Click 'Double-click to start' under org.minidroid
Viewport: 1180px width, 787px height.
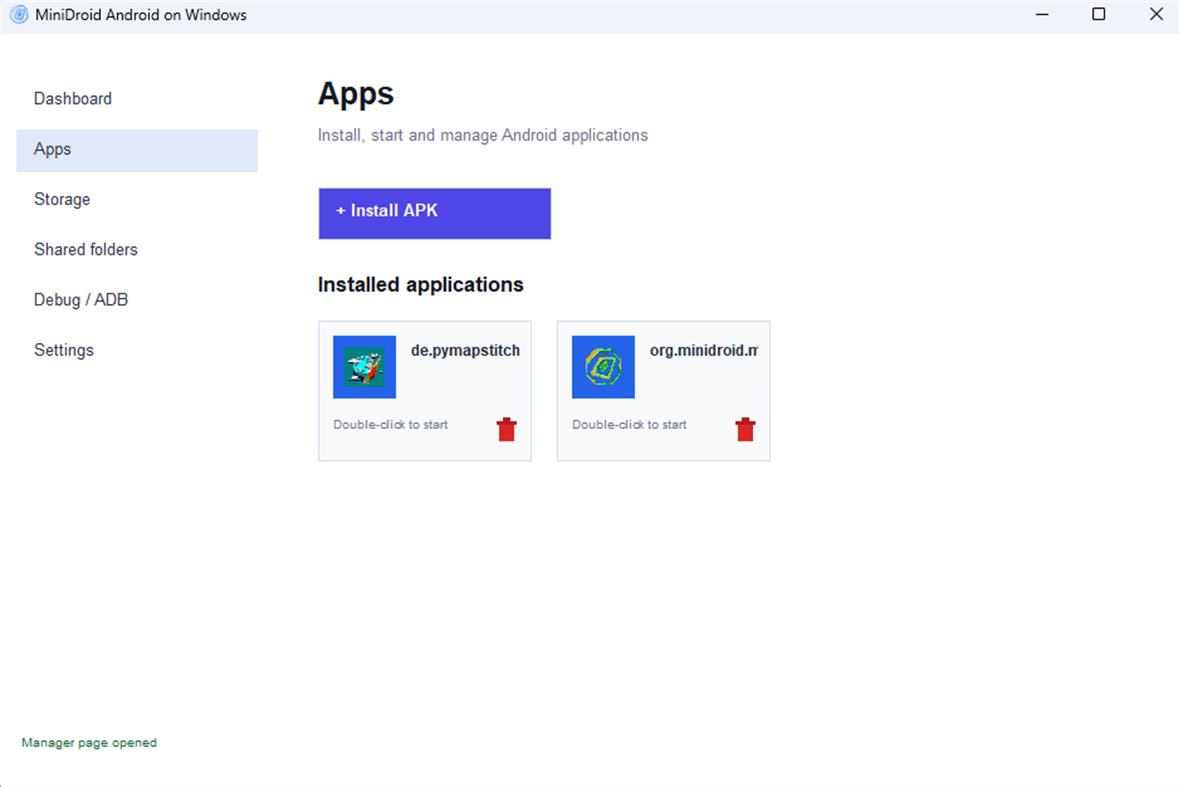coord(629,424)
